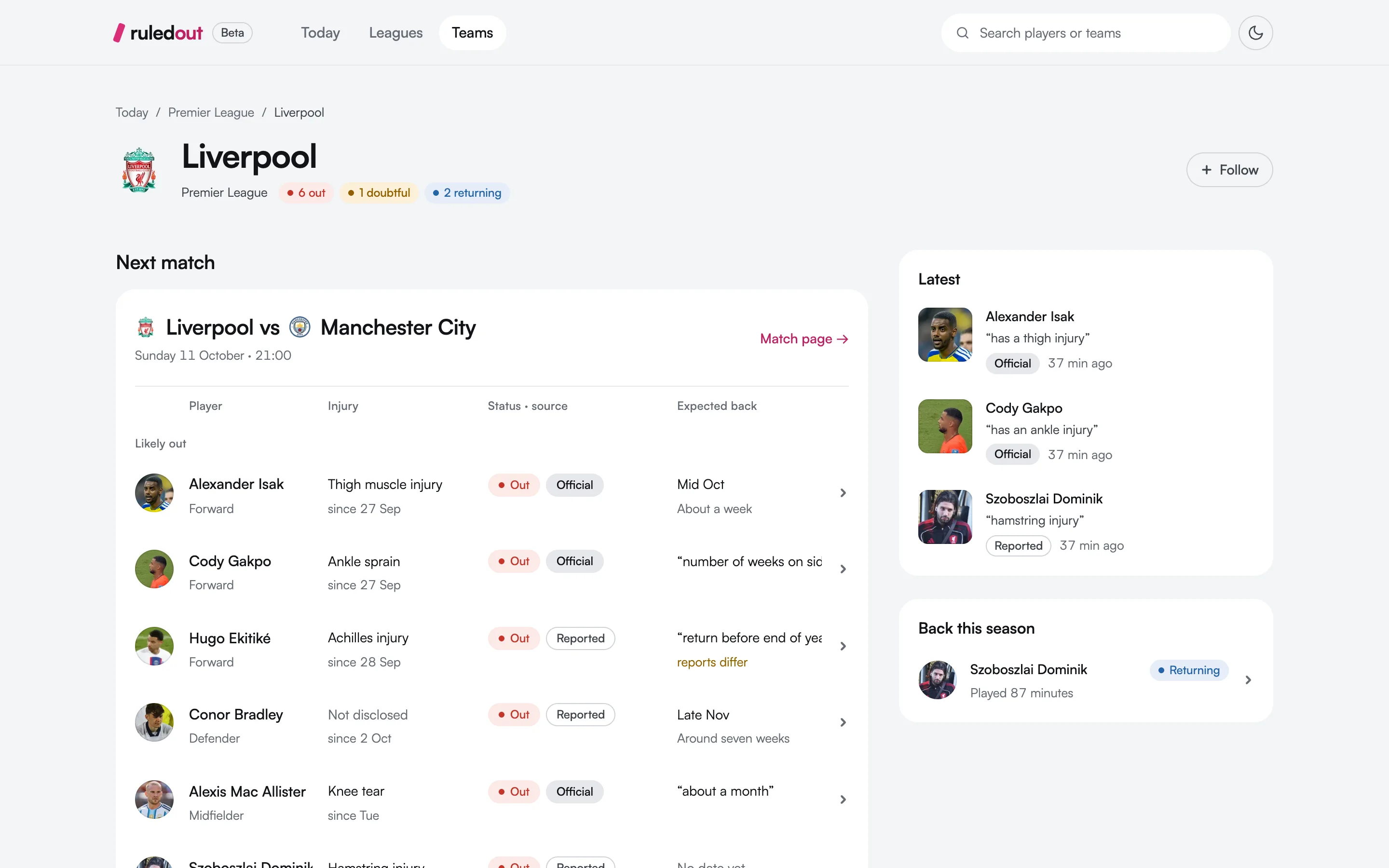Click the "about a month" quote
The height and width of the screenshot is (868, 1389).
pyautogui.click(x=725, y=791)
